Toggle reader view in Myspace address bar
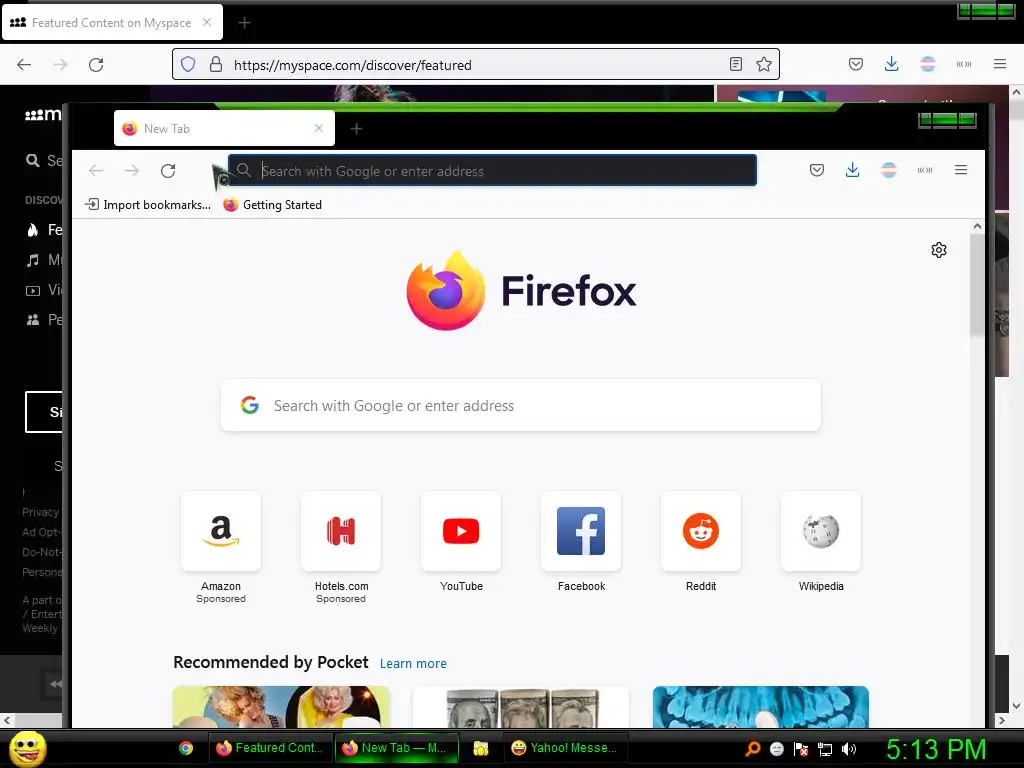 [x=735, y=64]
